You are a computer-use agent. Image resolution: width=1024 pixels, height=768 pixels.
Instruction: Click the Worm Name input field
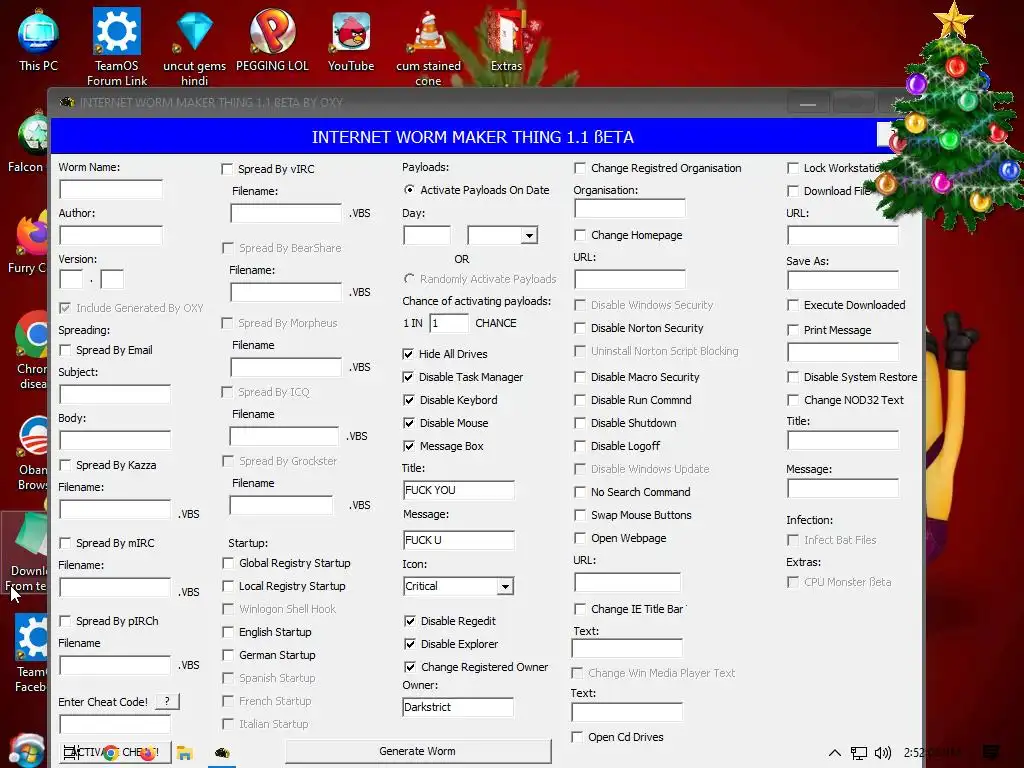[111, 189]
